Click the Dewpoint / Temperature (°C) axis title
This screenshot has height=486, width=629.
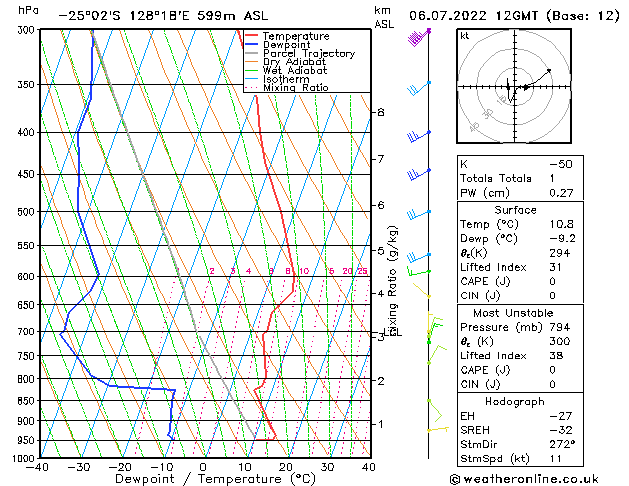click(215, 479)
